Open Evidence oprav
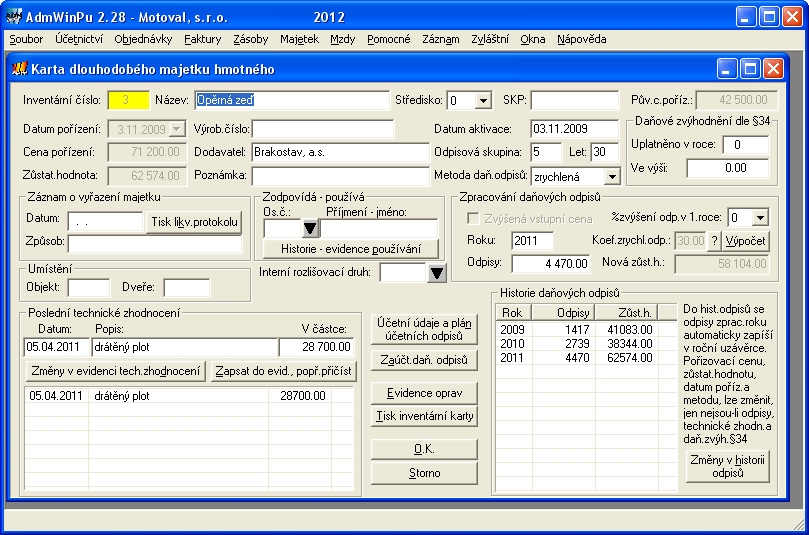 pyautogui.click(x=424, y=393)
